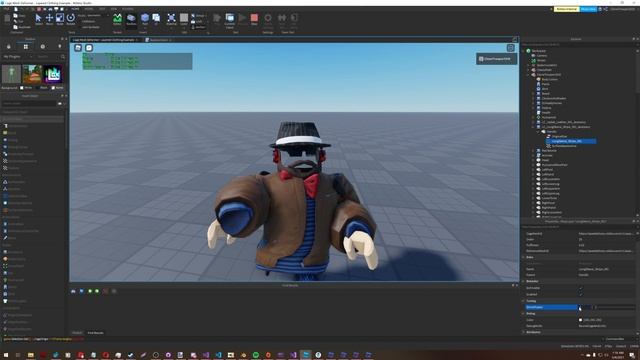The image size is (640, 360).
Task: Open the Material dropdown arrow
Action: (171, 28)
